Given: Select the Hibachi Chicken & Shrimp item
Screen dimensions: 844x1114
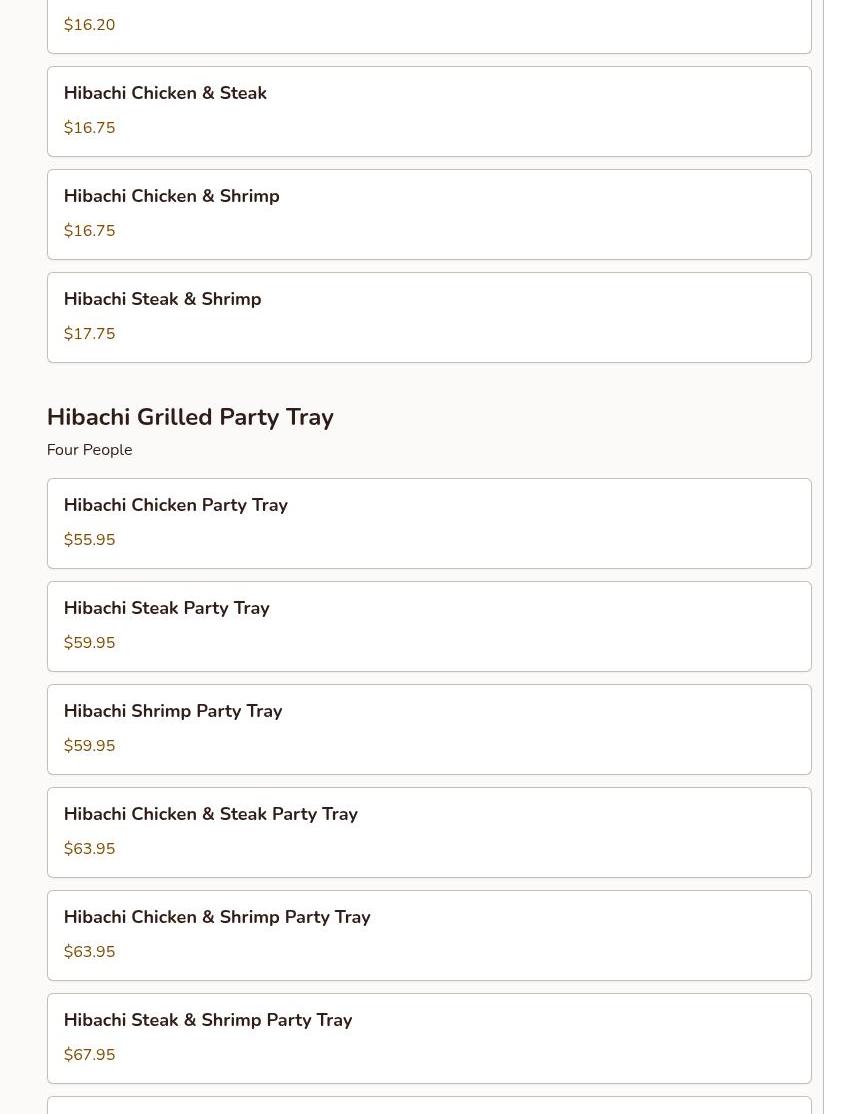Looking at the screenshot, I should click(429, 214).
